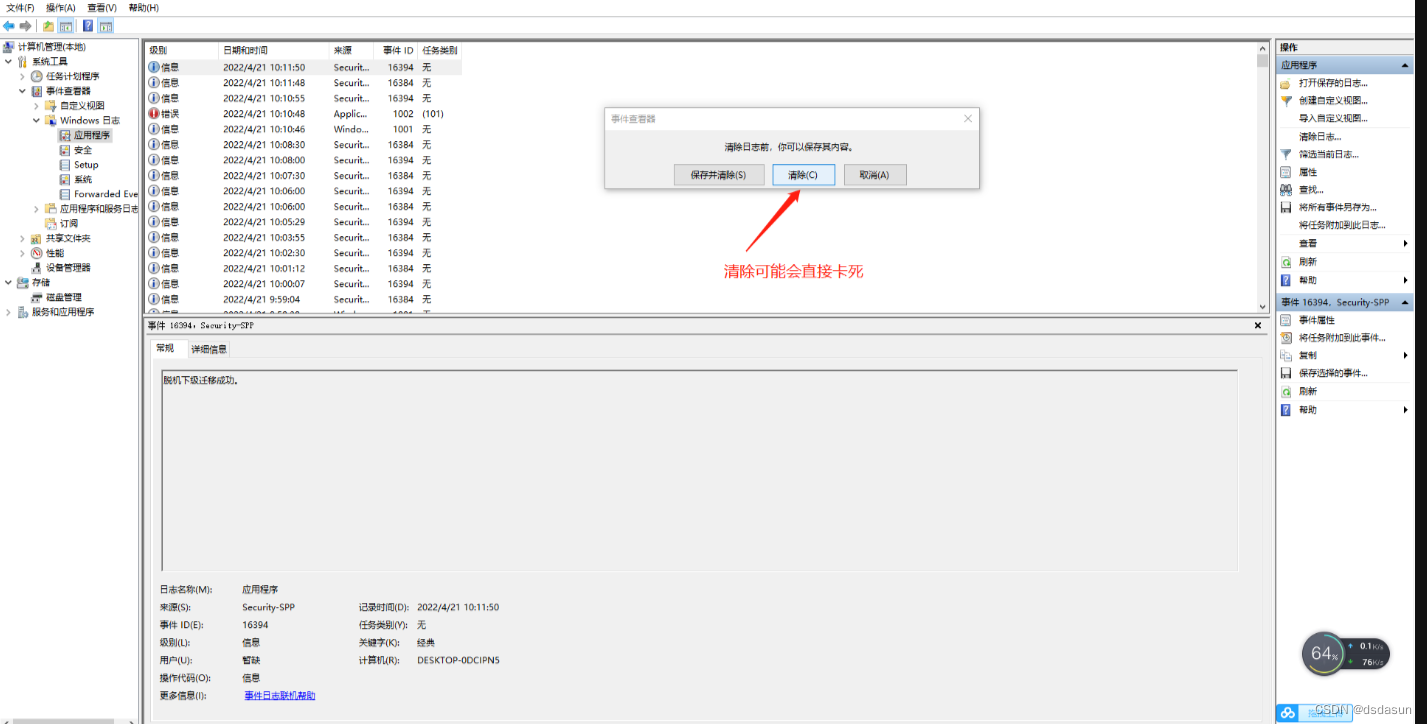Expand the 自定义视图 node arrow
The height and width of the screenshot is (724, 1427).
[36, 106]
